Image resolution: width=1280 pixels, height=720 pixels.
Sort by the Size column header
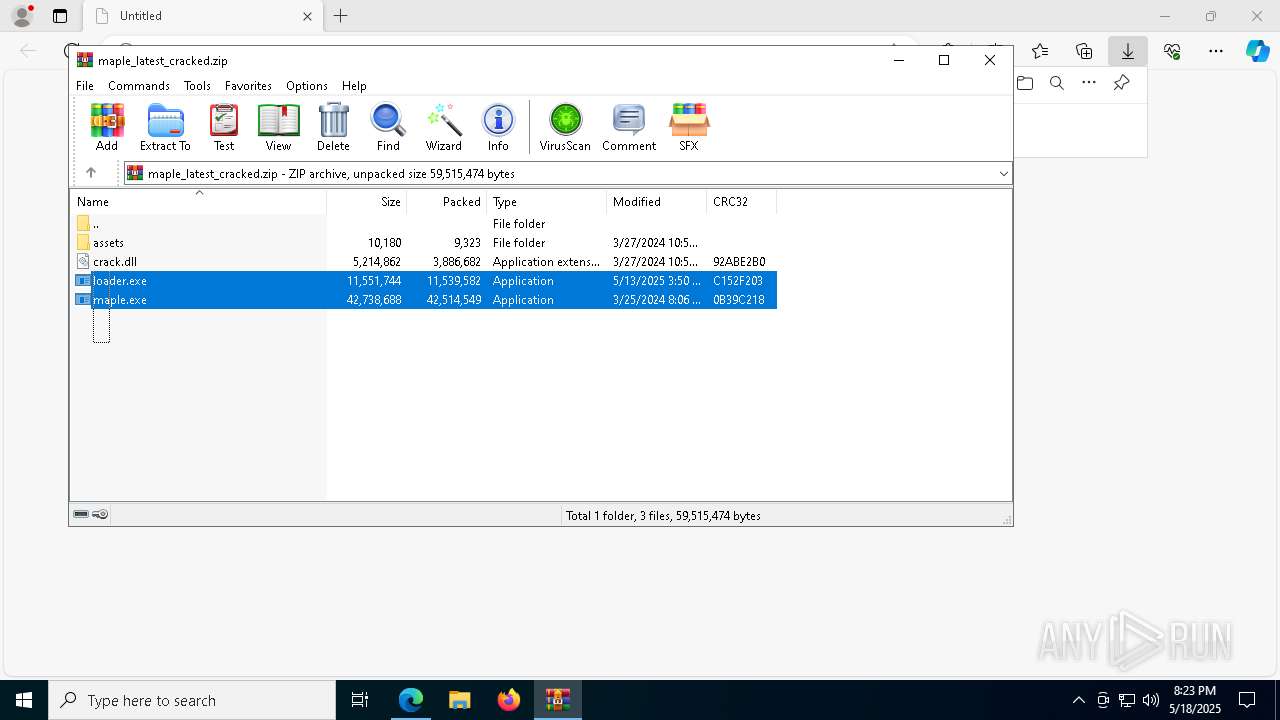click(367, 201)
